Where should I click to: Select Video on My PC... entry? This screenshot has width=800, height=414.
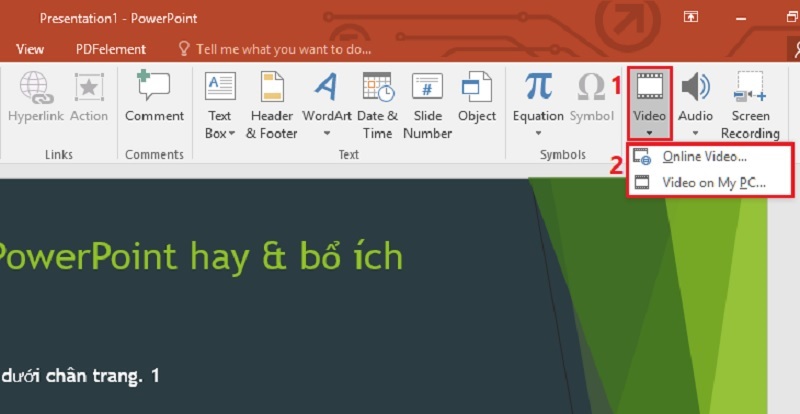[710, 183]
